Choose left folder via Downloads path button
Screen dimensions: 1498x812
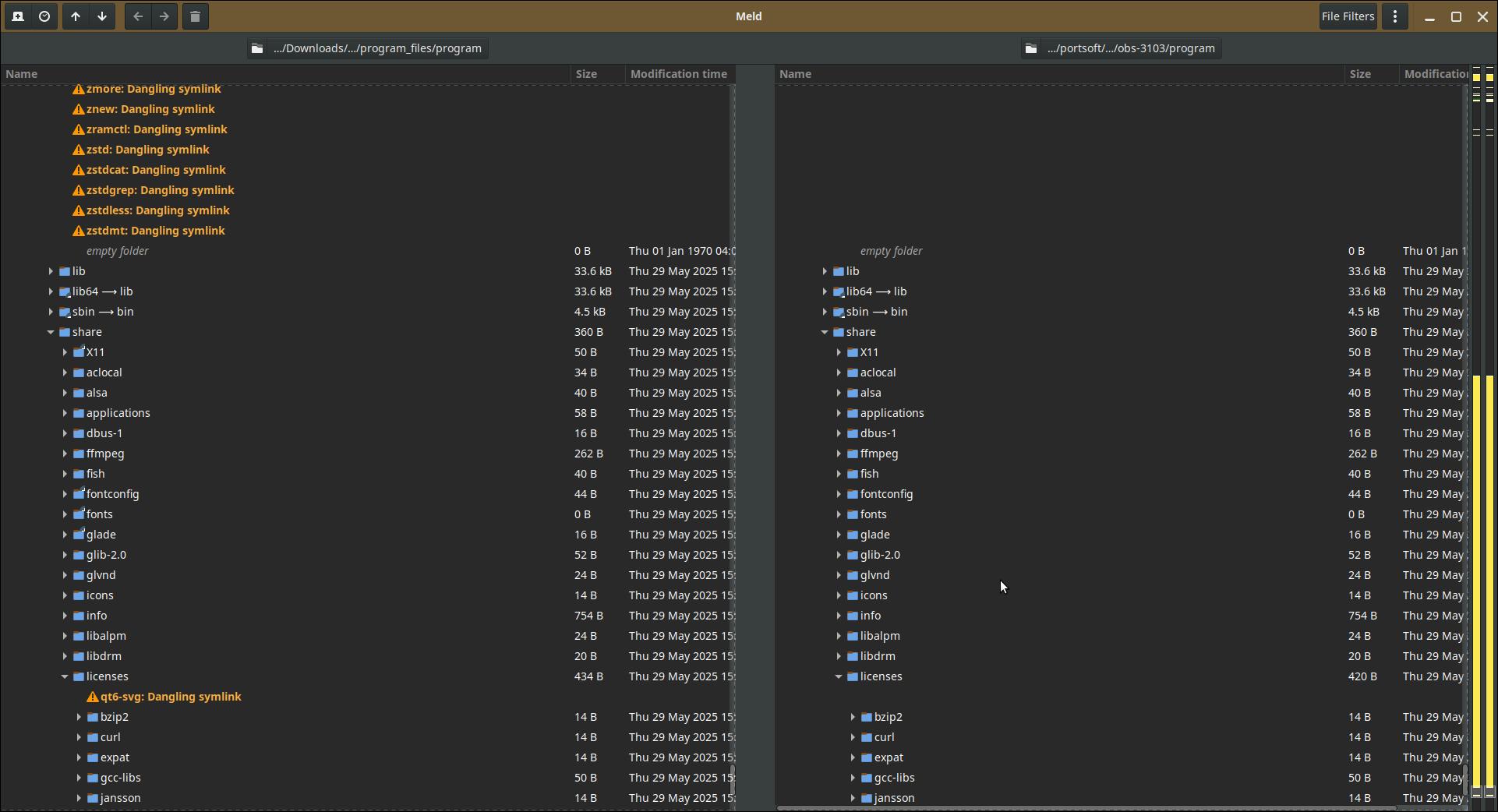click(x=367, y=48)
